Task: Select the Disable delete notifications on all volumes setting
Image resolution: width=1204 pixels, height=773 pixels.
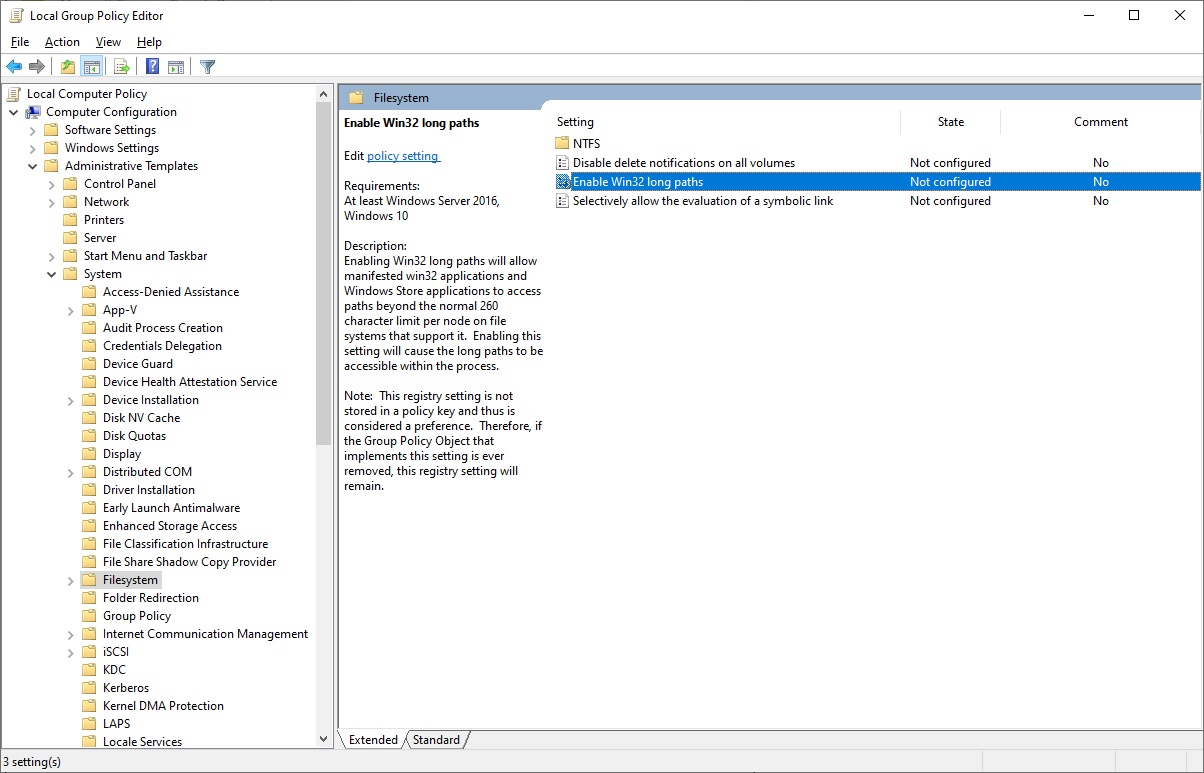Action: click(684, 163)
